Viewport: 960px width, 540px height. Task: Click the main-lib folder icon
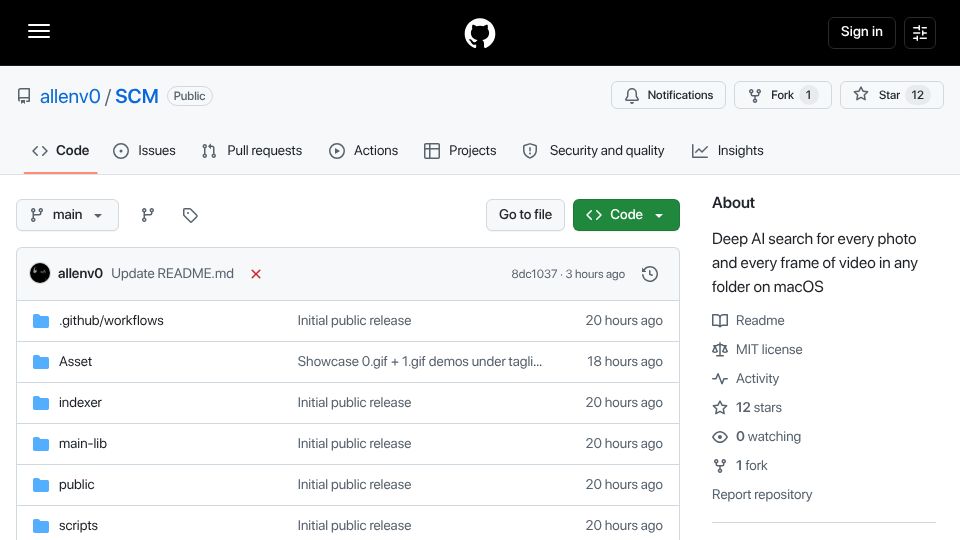click(x=40, y=443)
